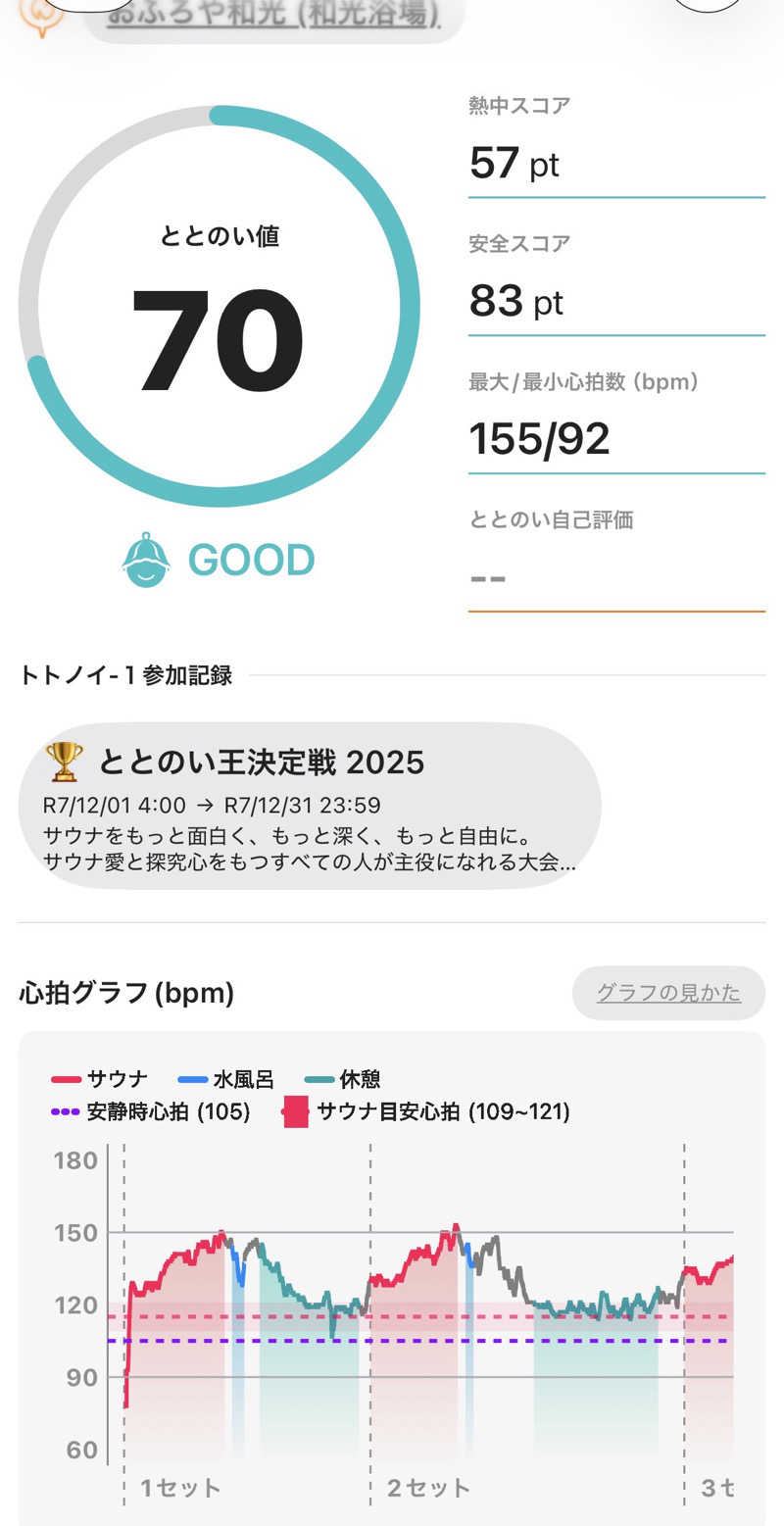The width and height of the screenshot is (784, 1526).
Task: Tap the purple dotted 安静時心拍 (105) legend
Action: [x=151, y=1111]
